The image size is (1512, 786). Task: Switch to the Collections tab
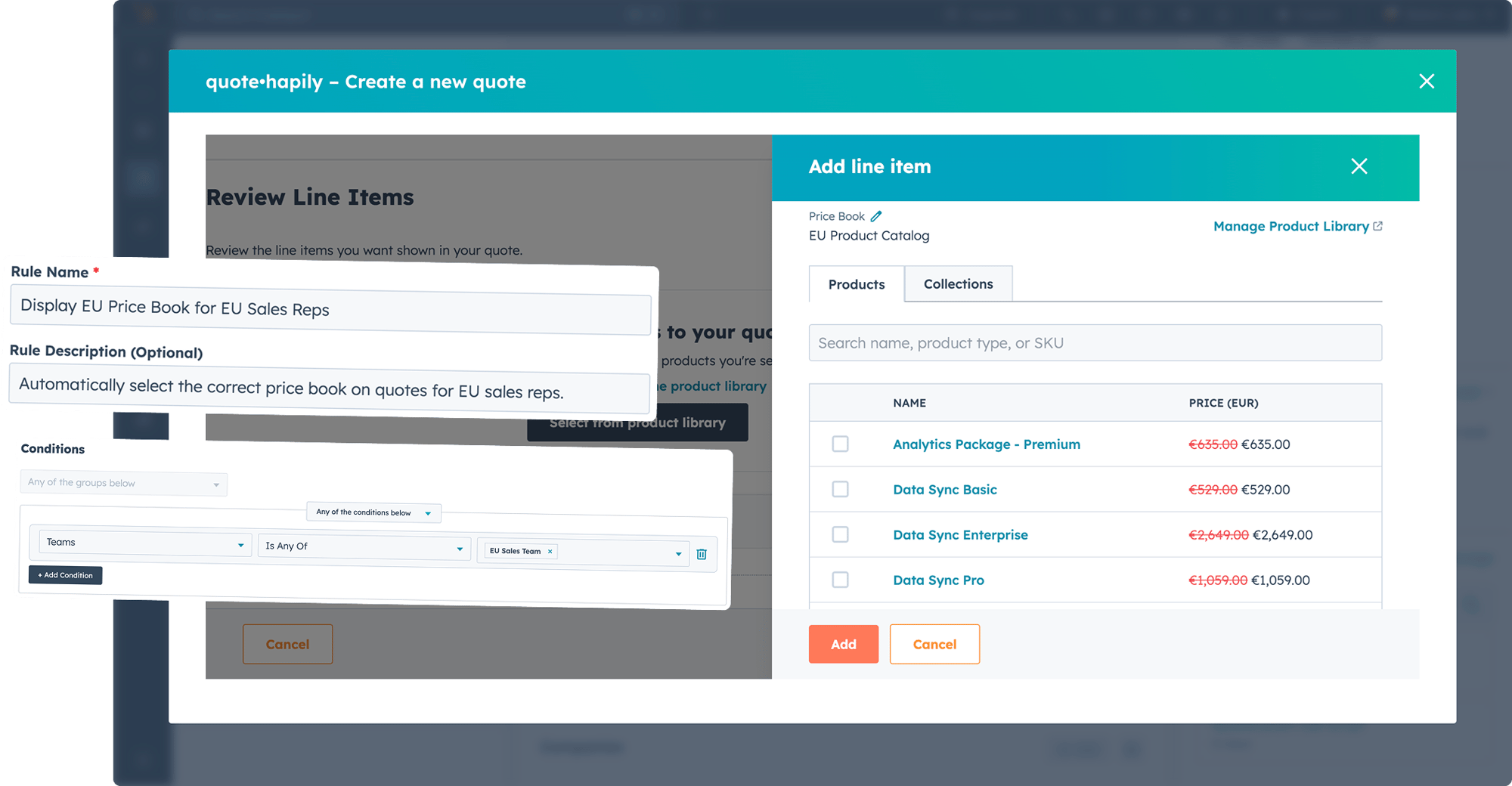click(x=958, y=283)
